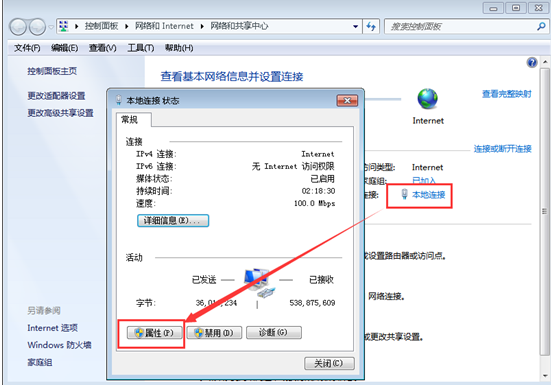The image size is (551, 385).
Task: Click the 538,875,609 received bytes value
Action: point(312,303)
